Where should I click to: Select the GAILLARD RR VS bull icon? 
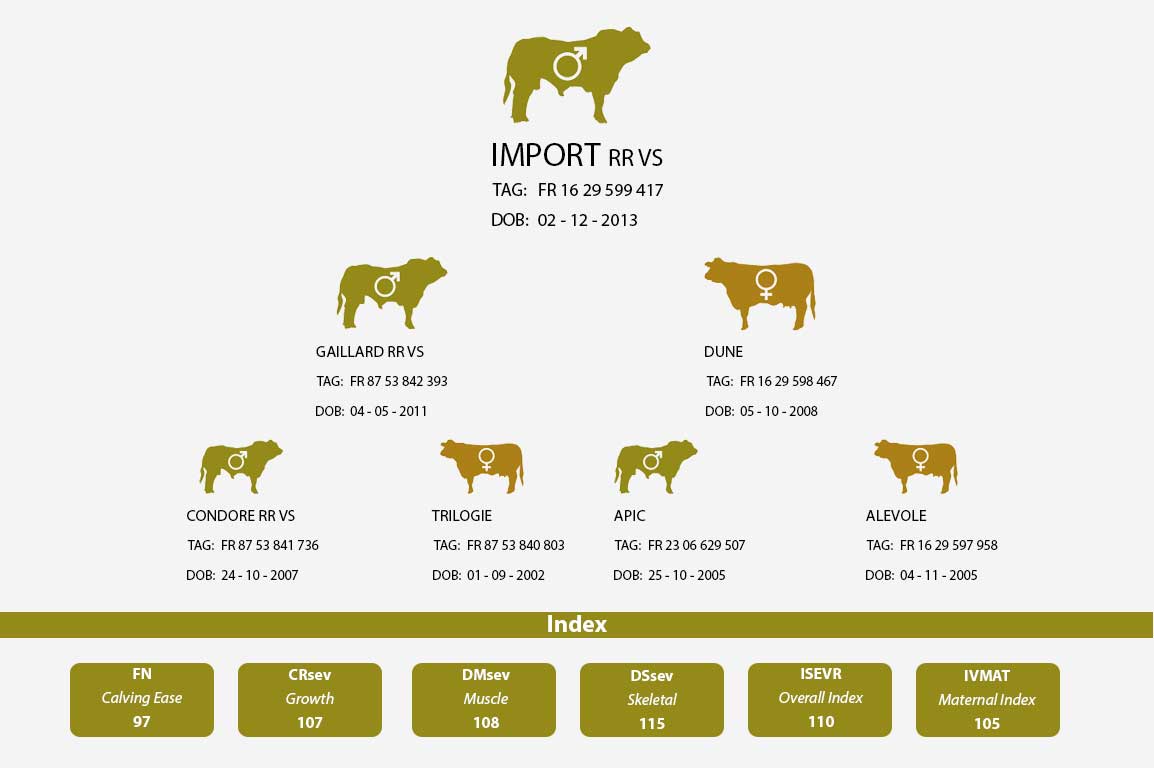coord(392,293)
